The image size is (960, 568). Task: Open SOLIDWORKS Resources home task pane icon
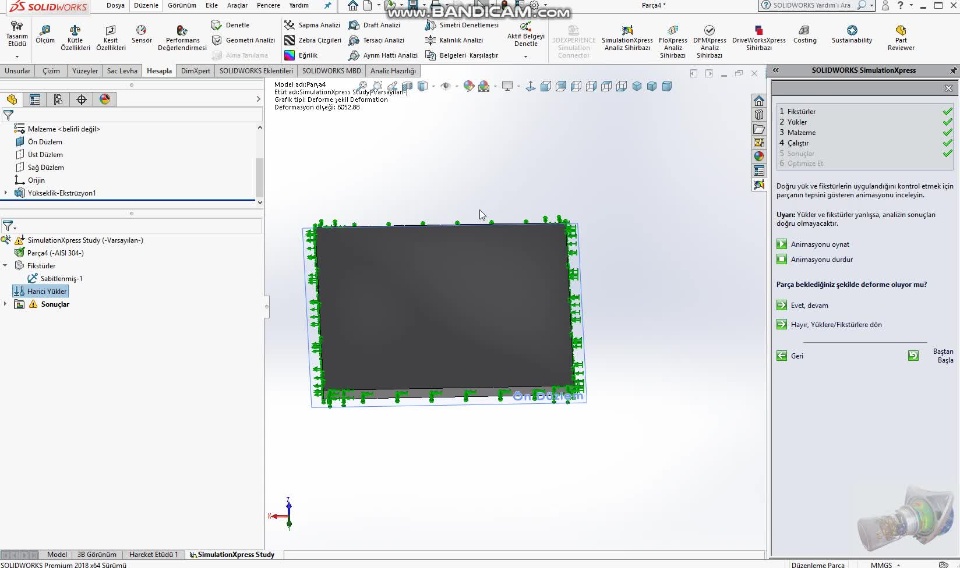pos(759,101)
